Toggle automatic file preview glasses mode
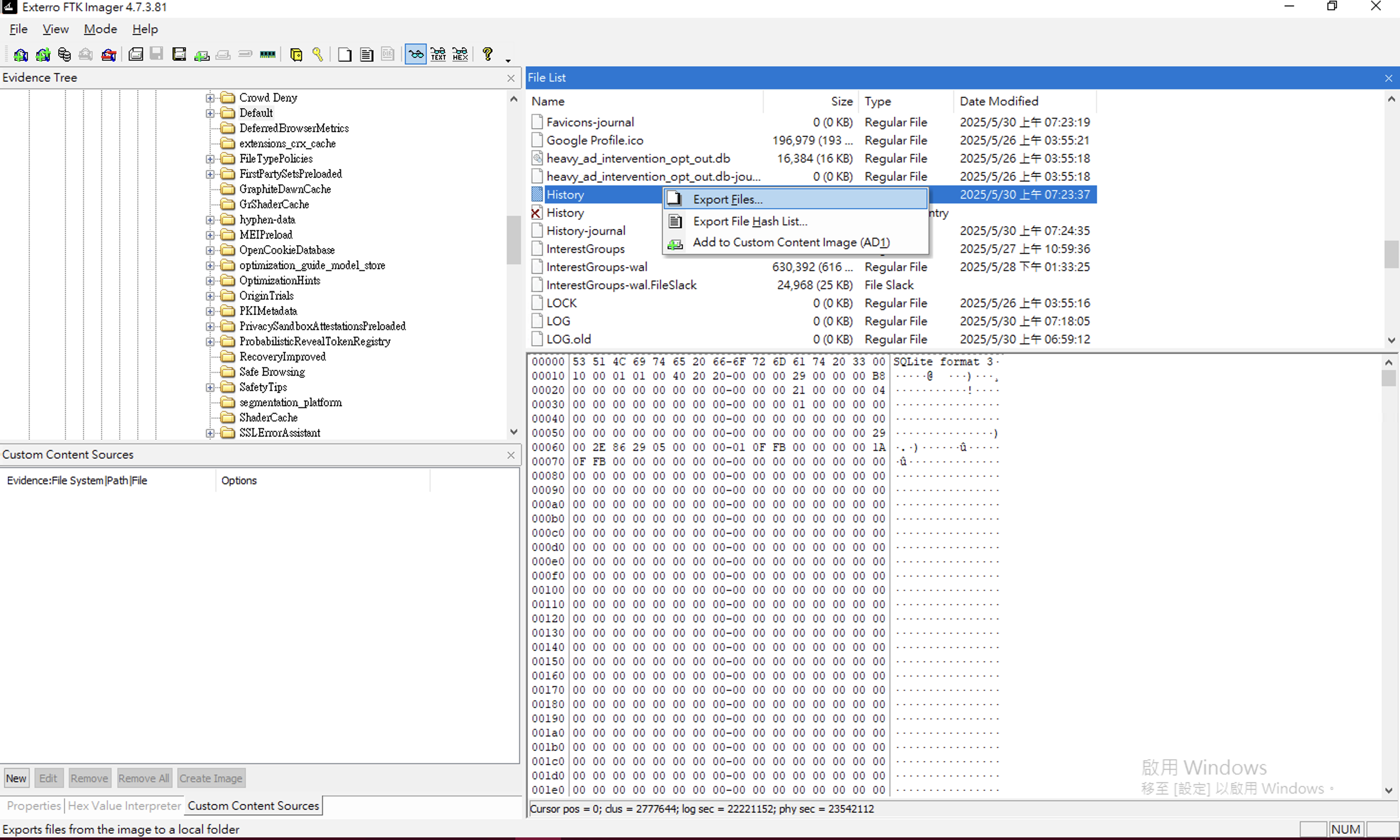The height and width of the screenshot is (840, 1400). coord(415,55)
